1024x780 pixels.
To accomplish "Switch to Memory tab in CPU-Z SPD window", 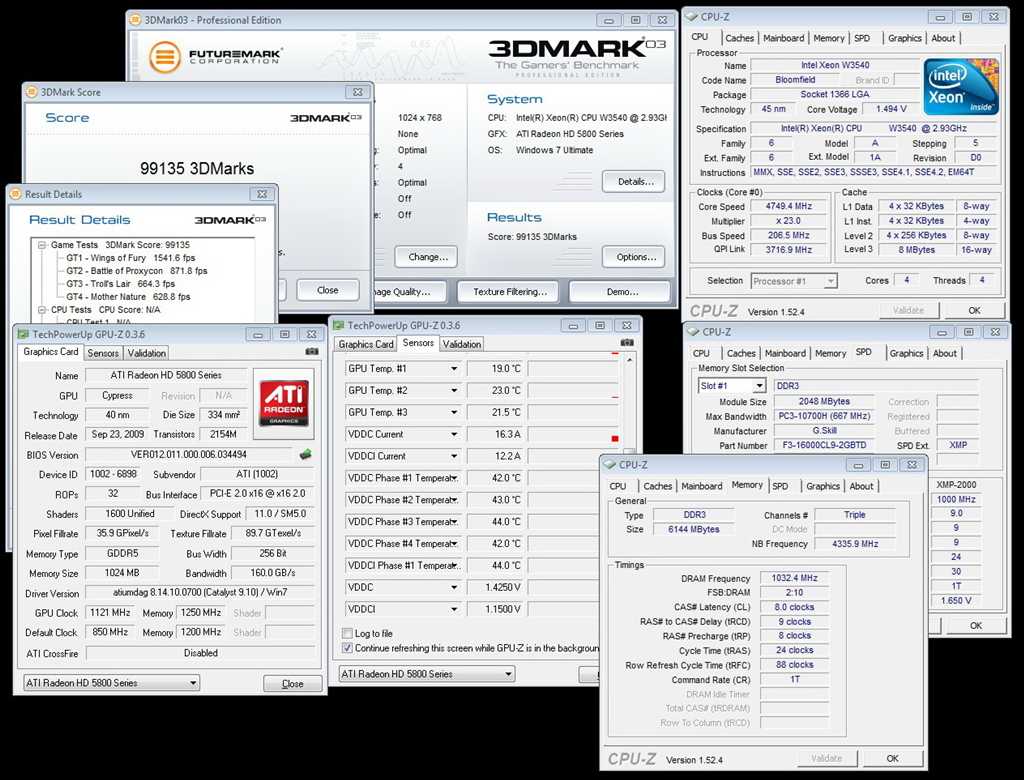I will [x=831, y=353].
